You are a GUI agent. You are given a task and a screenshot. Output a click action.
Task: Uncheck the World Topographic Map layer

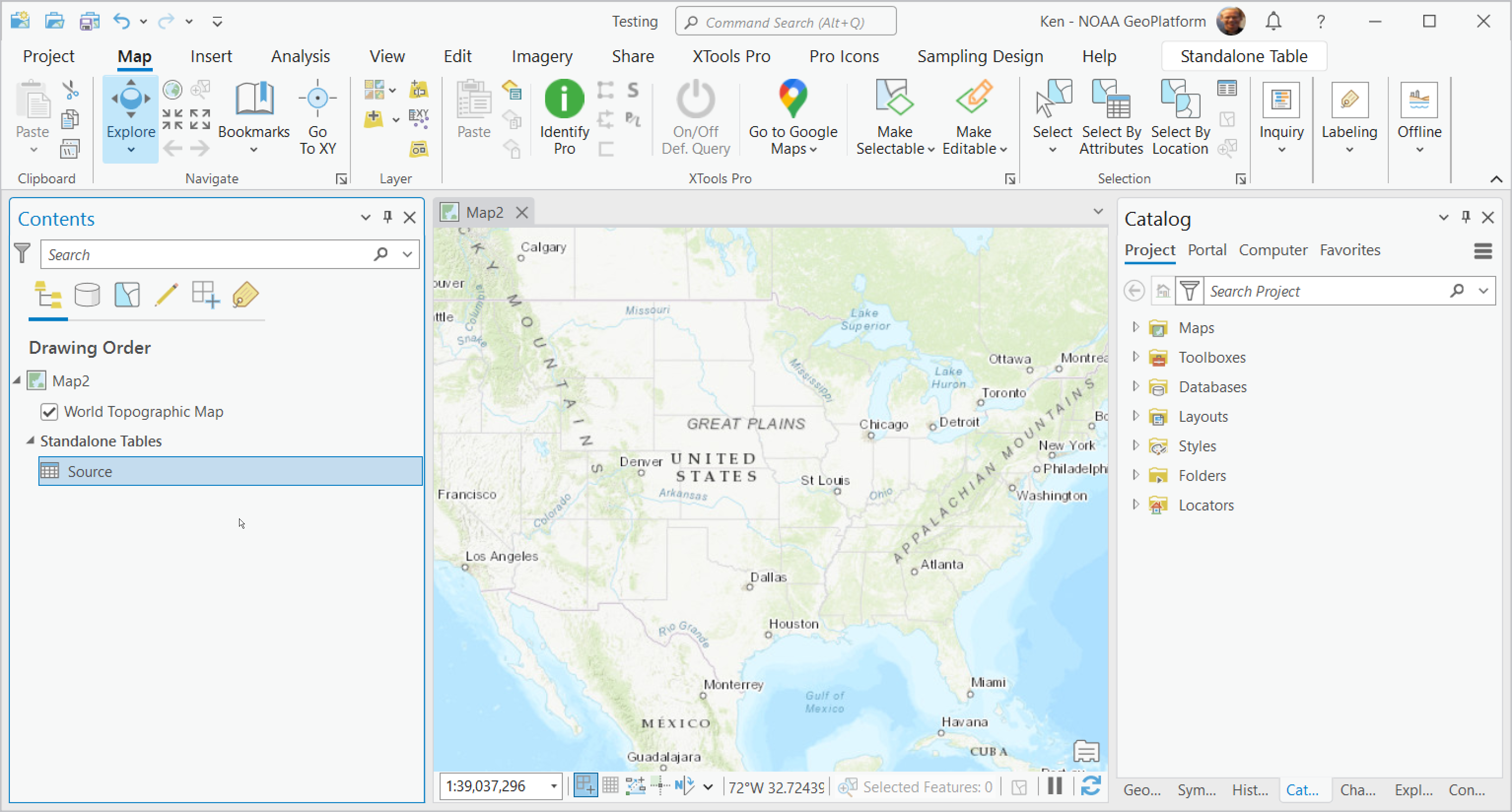tap(49, 411)
